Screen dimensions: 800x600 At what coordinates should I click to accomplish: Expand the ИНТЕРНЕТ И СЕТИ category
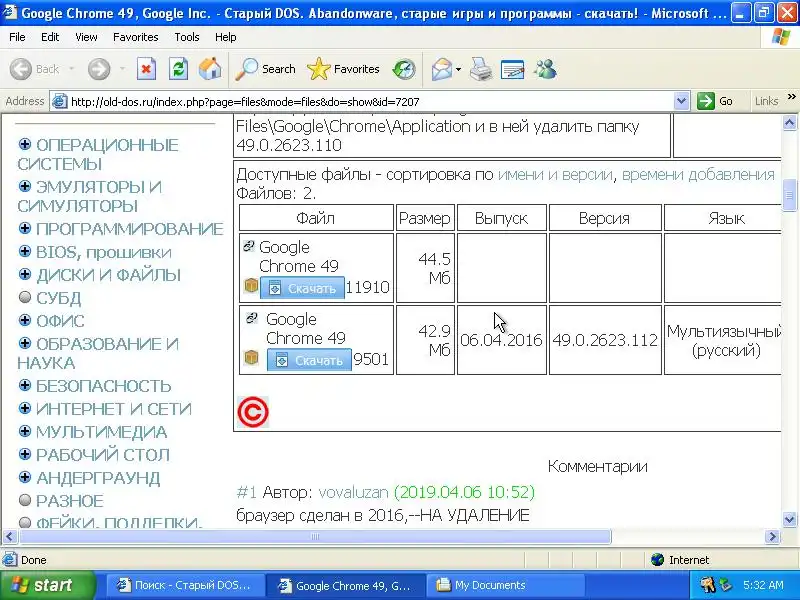pyautogui.click(x=24, y=408)
